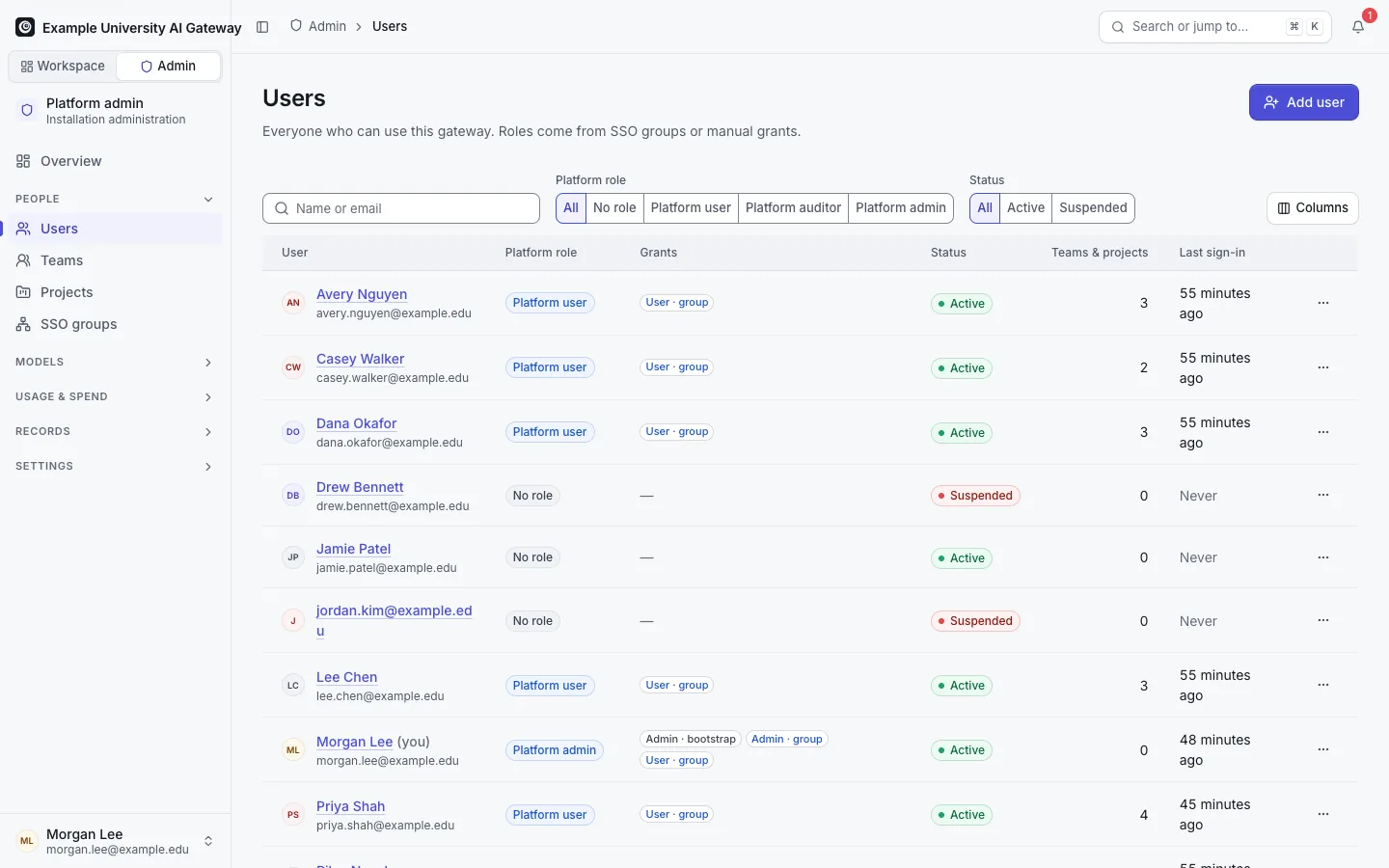This screenshot has width=1389, height=868.
Task: Click the PS avatar for Priya Shah
Action: click(293, 815)
